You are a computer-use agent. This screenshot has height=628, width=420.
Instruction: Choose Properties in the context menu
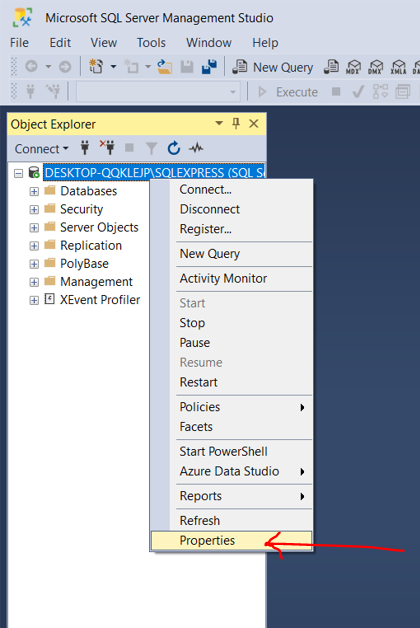point(231,541)
